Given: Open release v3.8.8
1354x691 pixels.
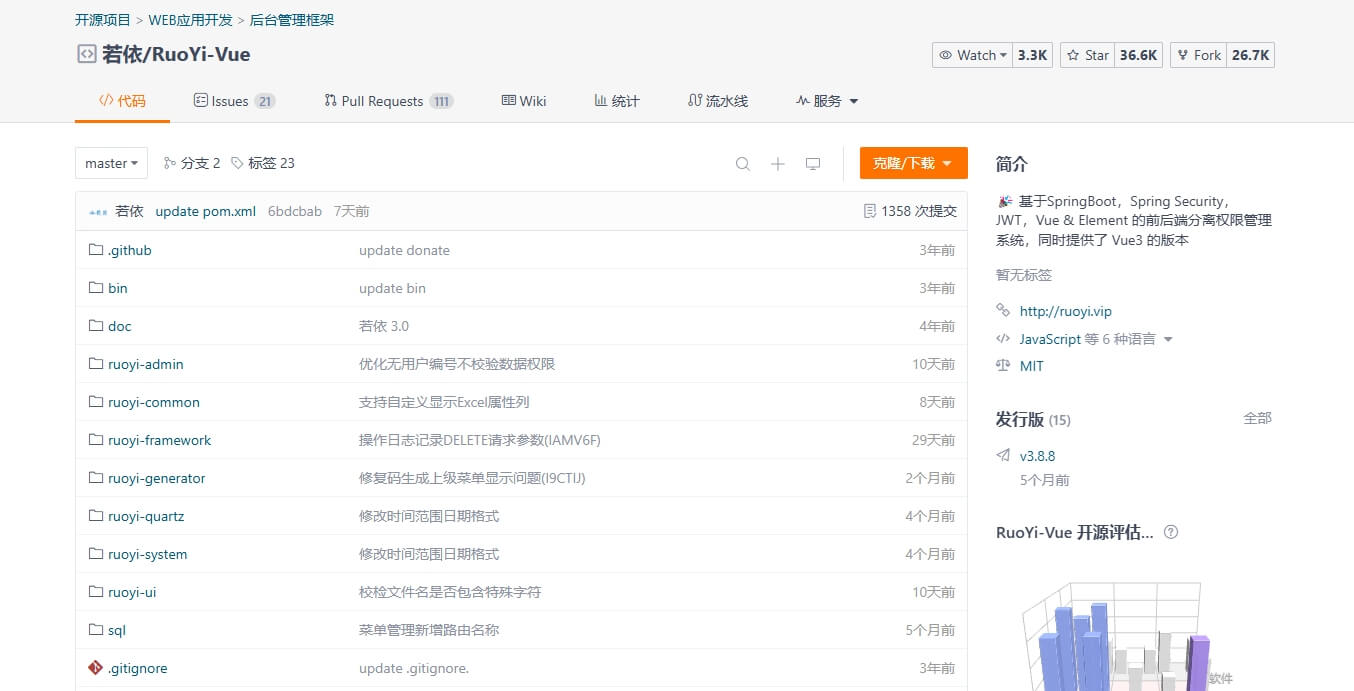Looking at the screenshot, I should coord(1038,456).
